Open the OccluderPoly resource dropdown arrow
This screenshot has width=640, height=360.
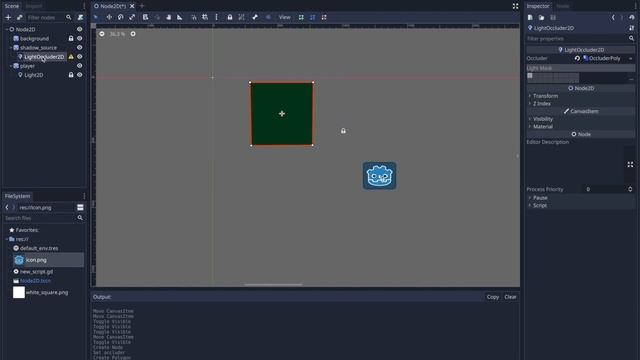pos(631,58)
